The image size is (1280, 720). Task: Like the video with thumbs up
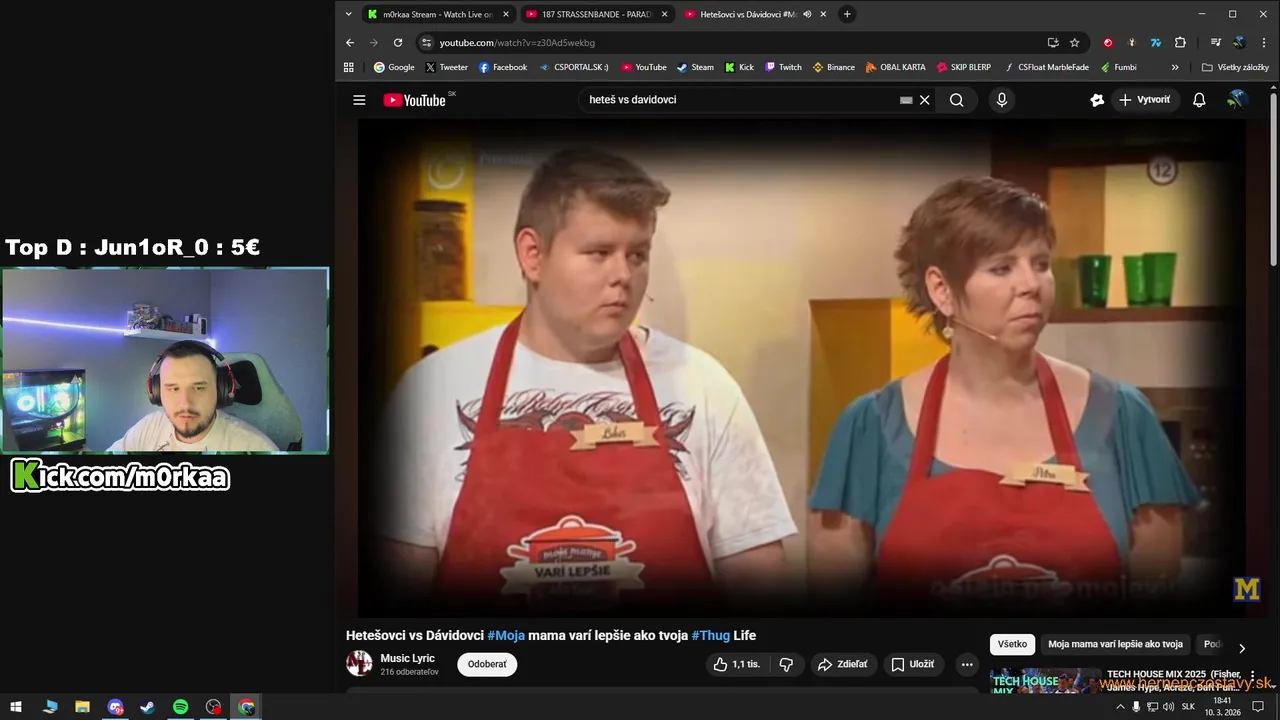(x=736, y=664)
